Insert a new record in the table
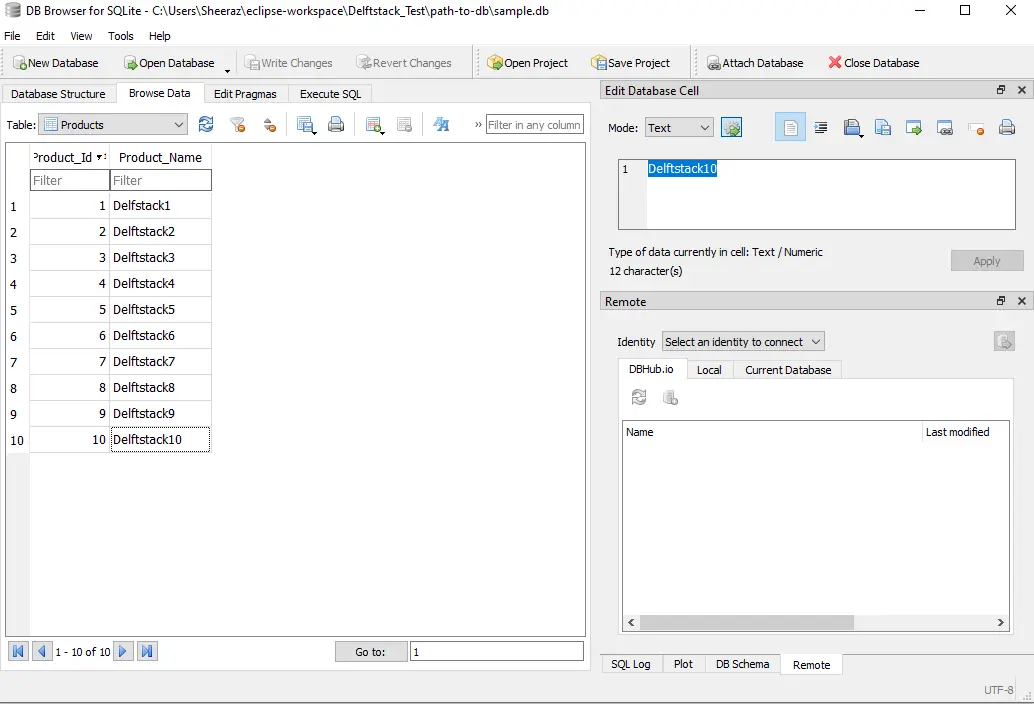This screenshot has height=704, width=1034. click(374, 125)
